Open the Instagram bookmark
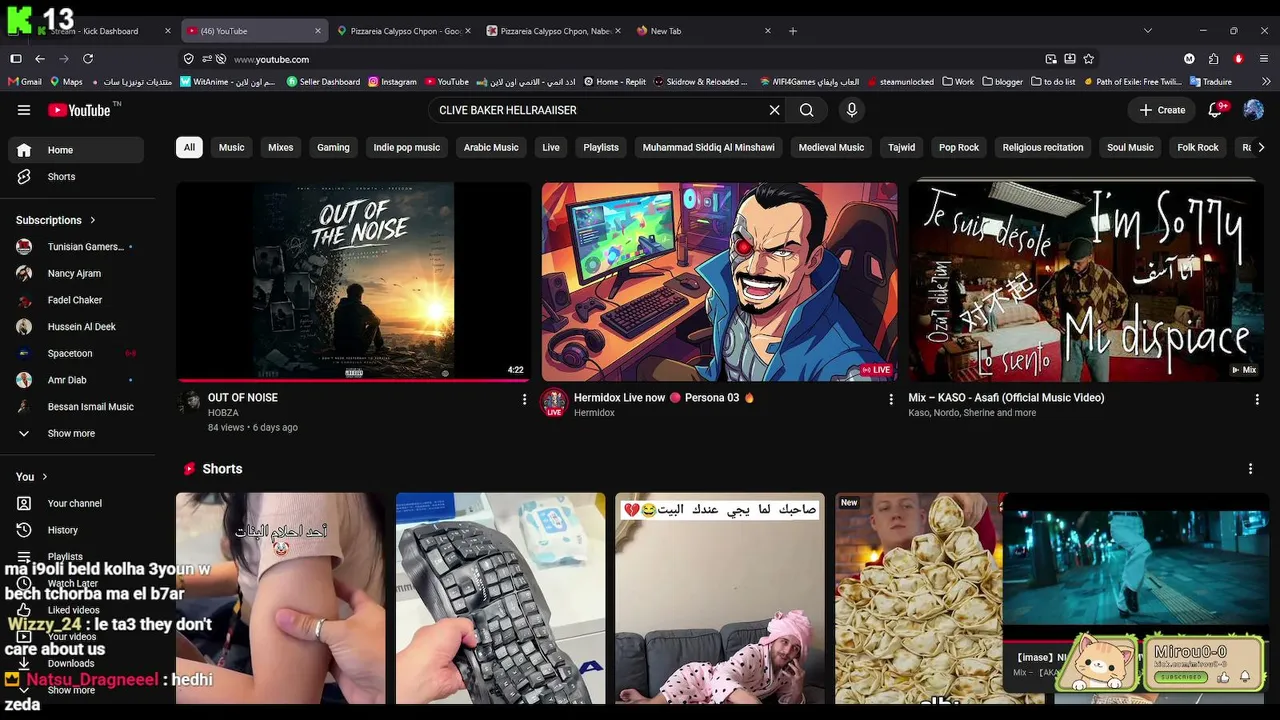 click(x=392, y=82)
